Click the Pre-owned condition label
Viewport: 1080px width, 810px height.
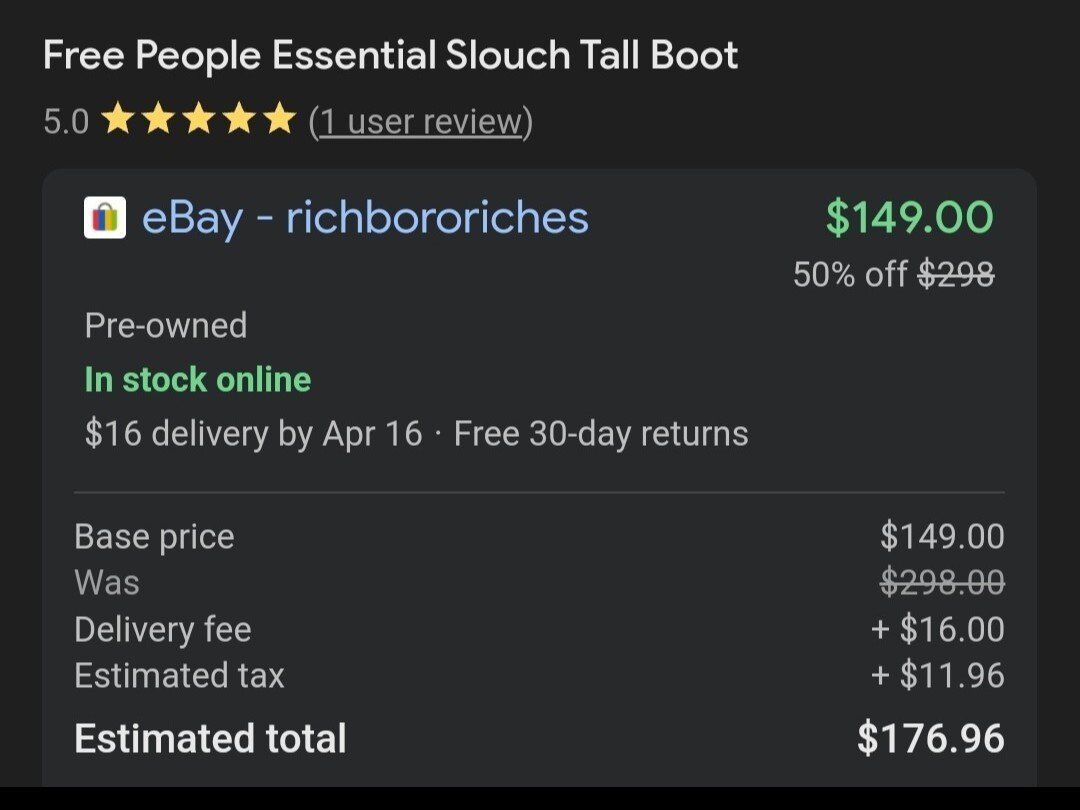pyautogui.click(x=166, y=325)
